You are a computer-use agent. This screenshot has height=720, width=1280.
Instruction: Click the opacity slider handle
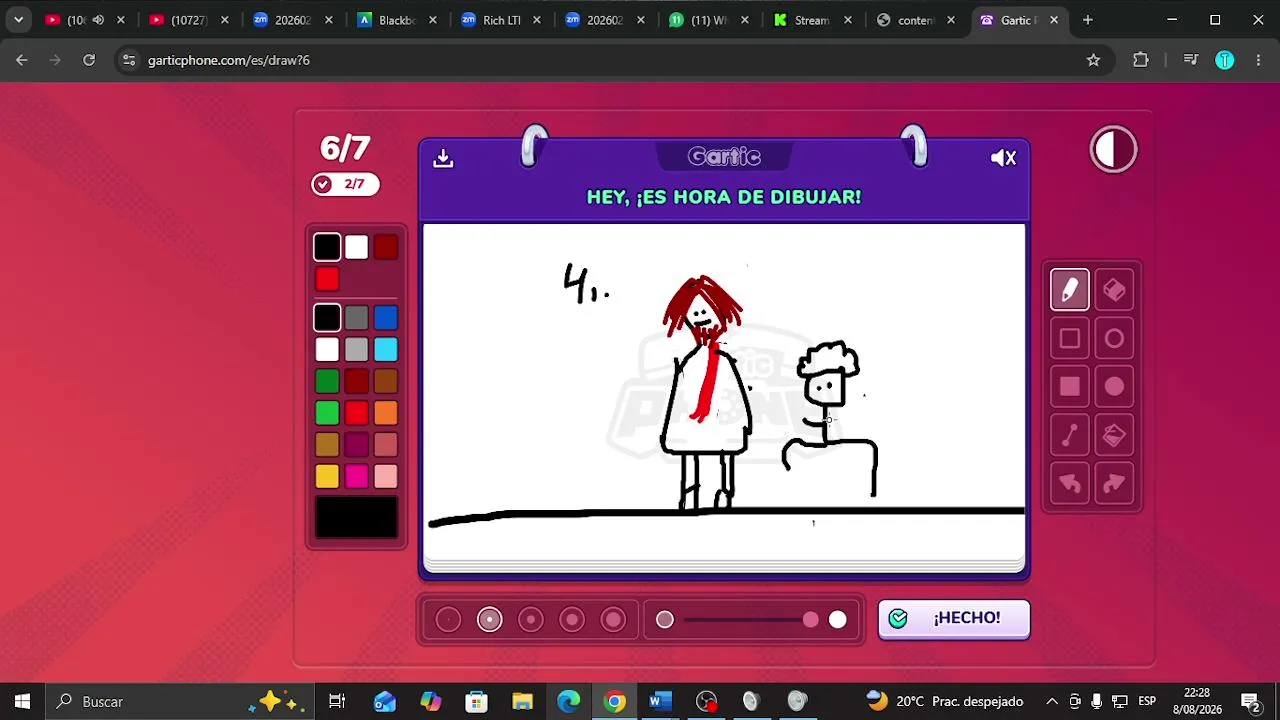coord(810,620)
